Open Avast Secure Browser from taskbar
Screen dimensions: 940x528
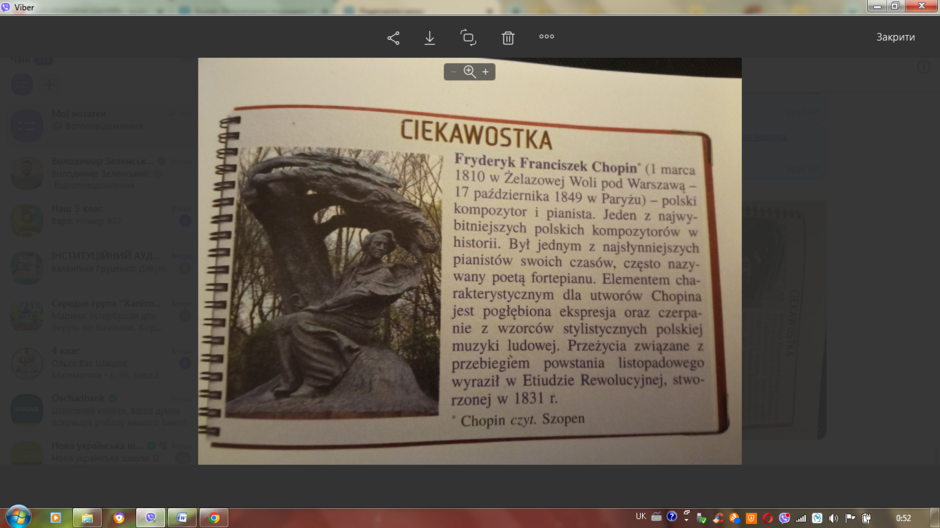(119, 518)
